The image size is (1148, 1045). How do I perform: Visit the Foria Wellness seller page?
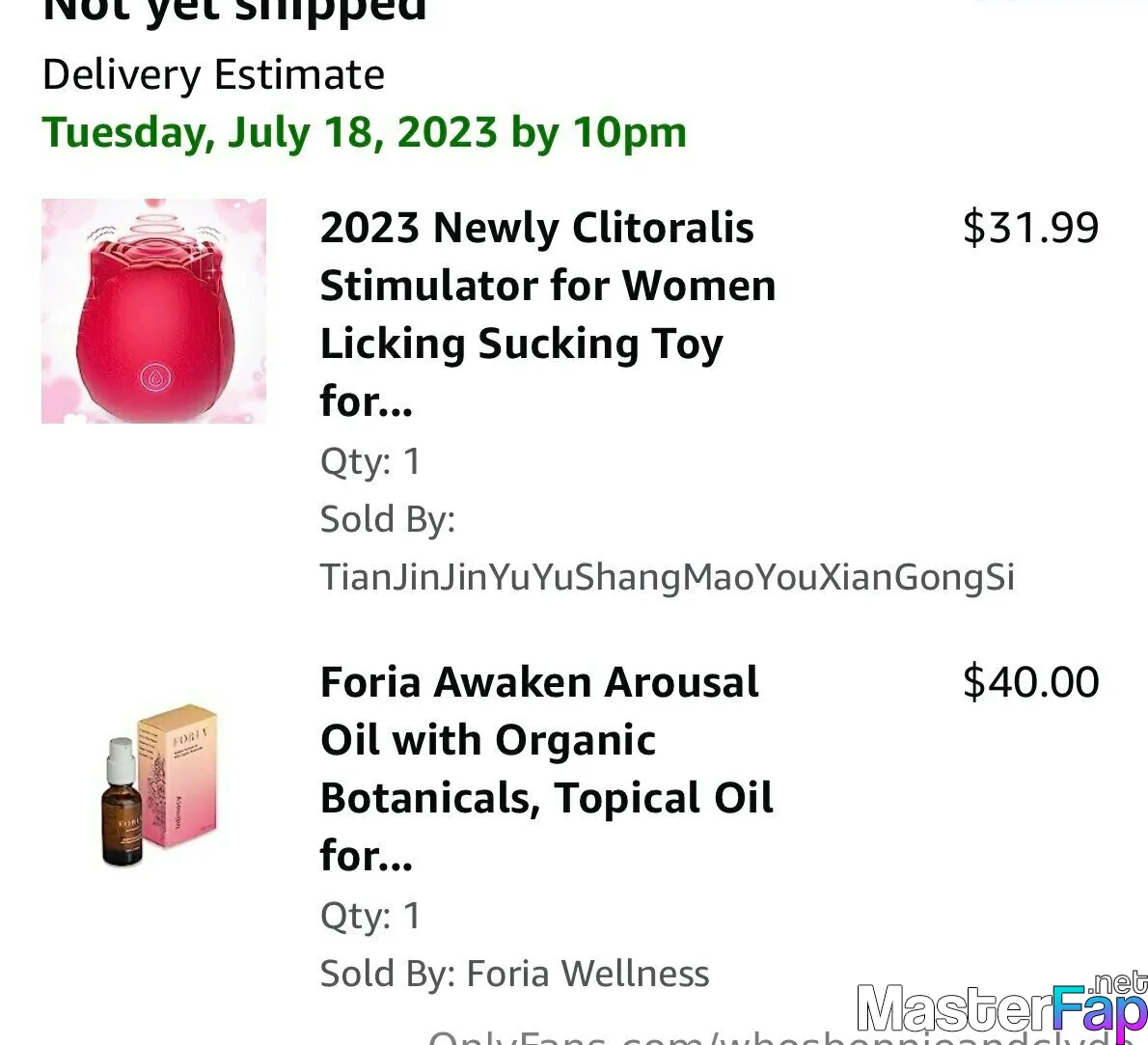588,974
